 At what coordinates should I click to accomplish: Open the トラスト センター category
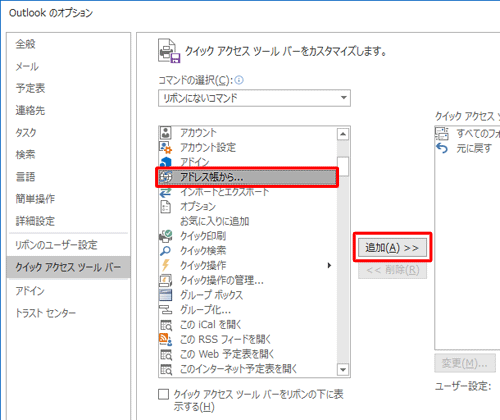tap(46, 313)
